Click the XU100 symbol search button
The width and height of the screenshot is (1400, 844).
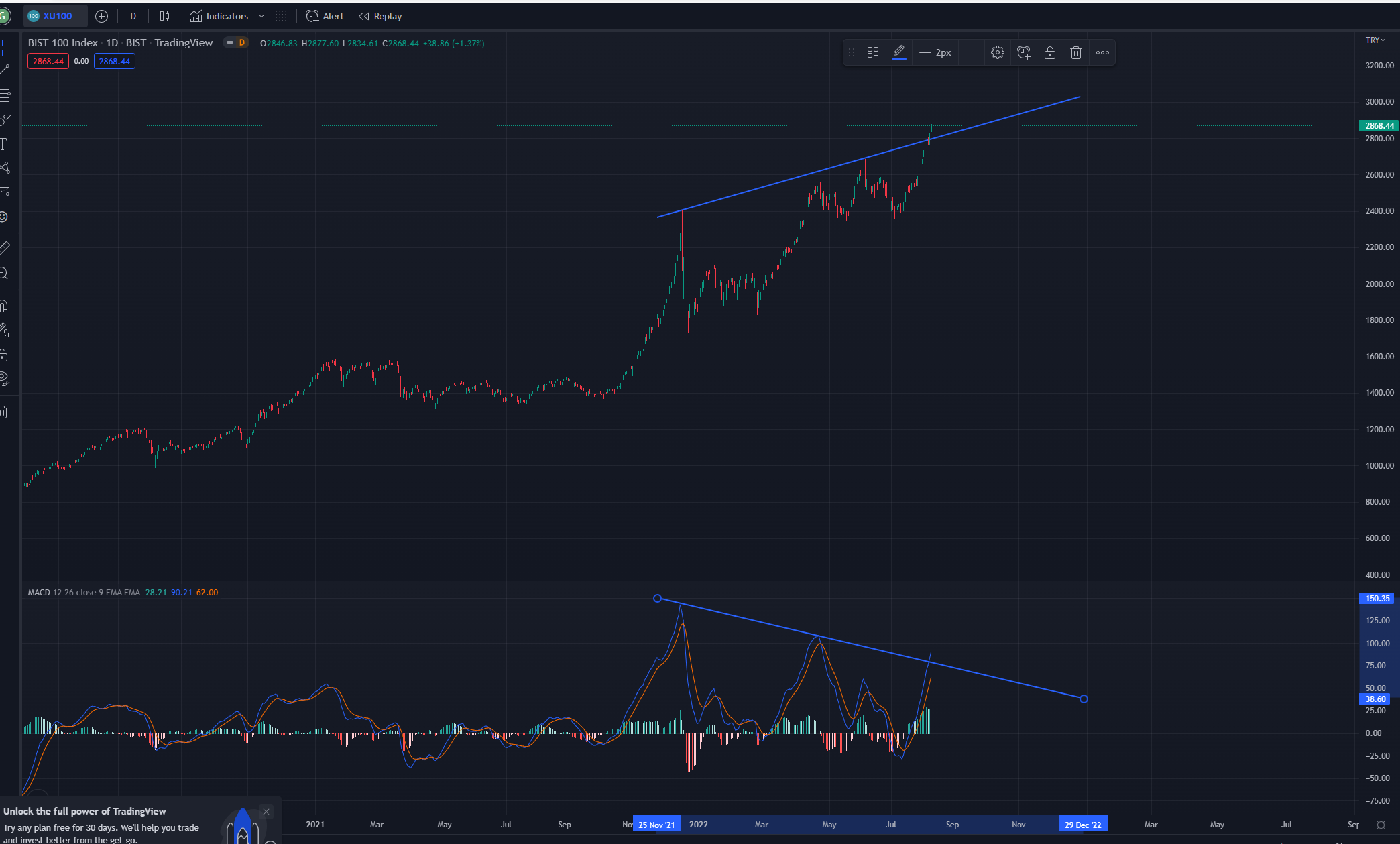tap(55, 16)
